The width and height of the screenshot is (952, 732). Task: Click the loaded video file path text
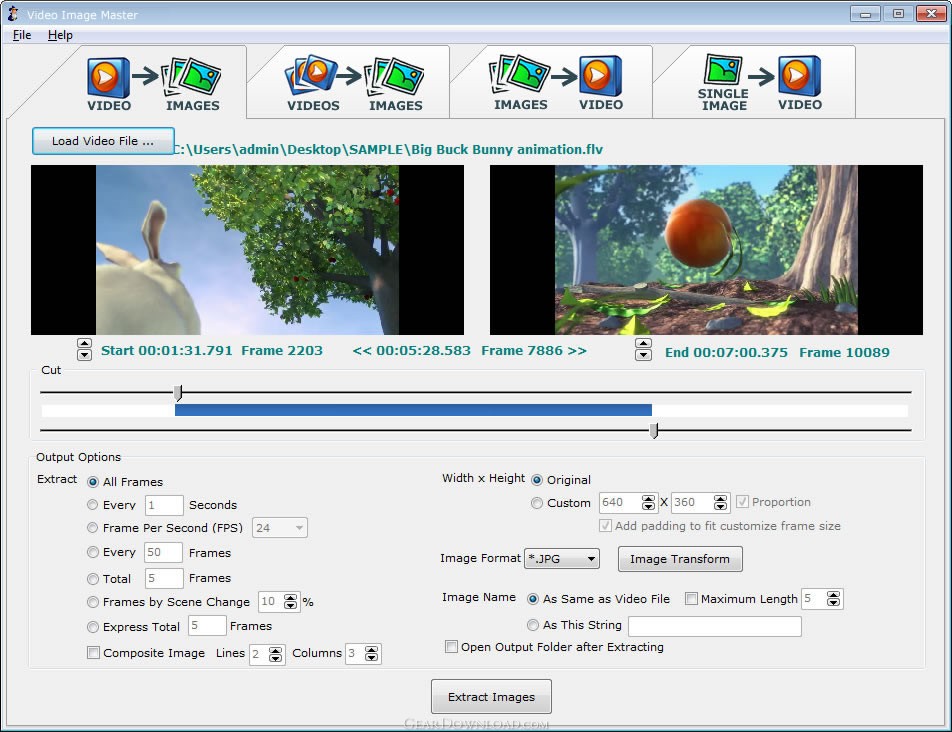(389, 149)
